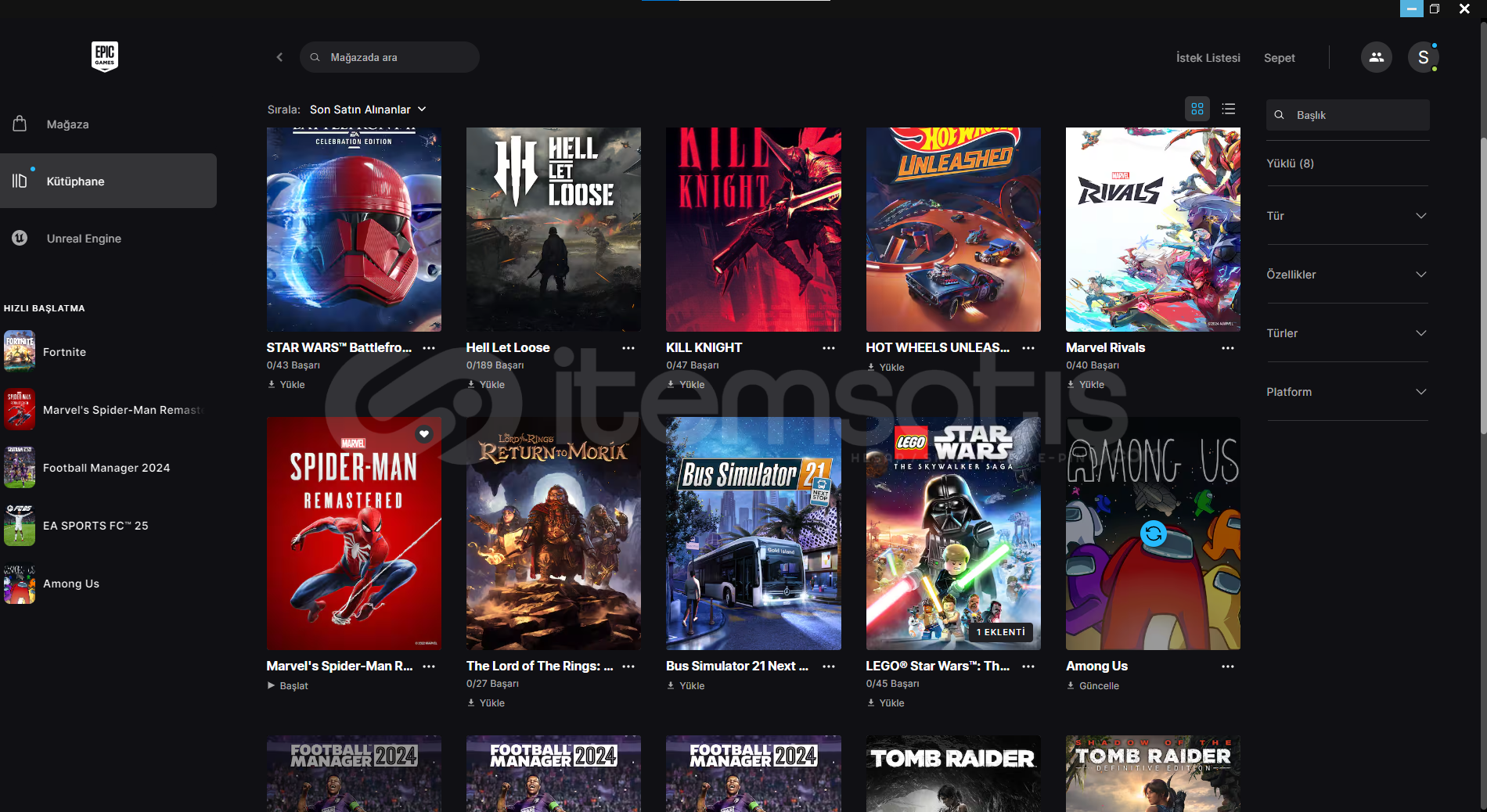Expand the Özellikler filter
The height and width of the screenshot is (812, 1487).
point(1347,275)
